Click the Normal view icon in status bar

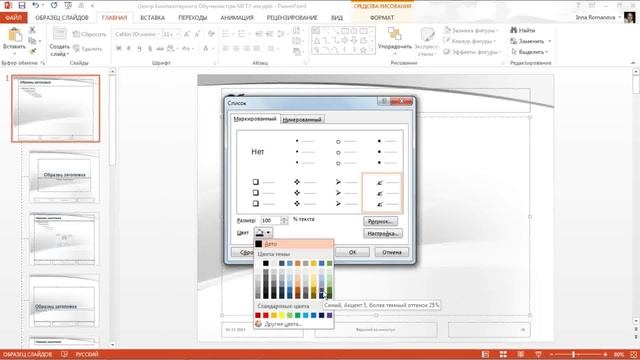click(485, 354)
